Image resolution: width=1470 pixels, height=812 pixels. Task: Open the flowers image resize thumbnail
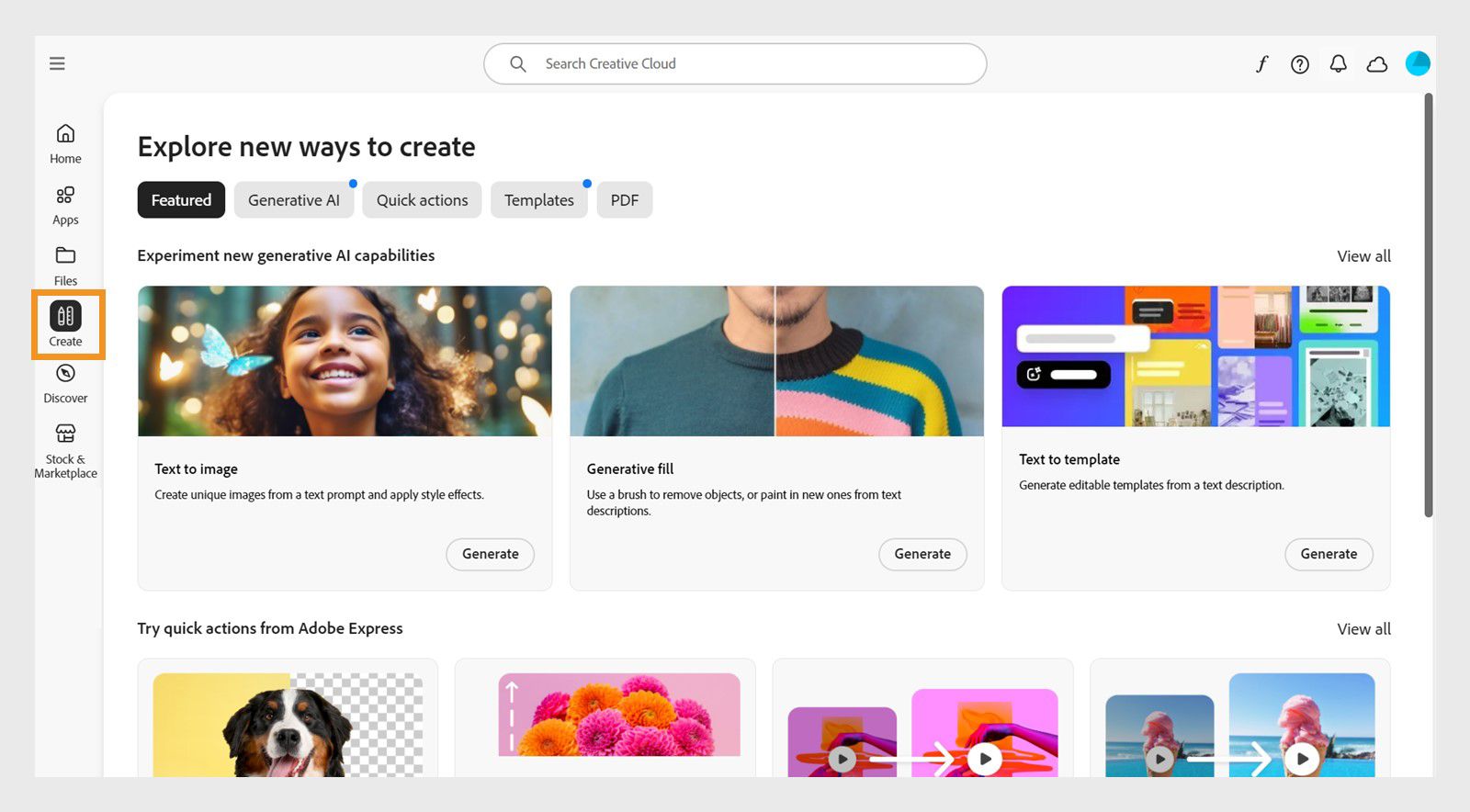(x=619, y=715)
